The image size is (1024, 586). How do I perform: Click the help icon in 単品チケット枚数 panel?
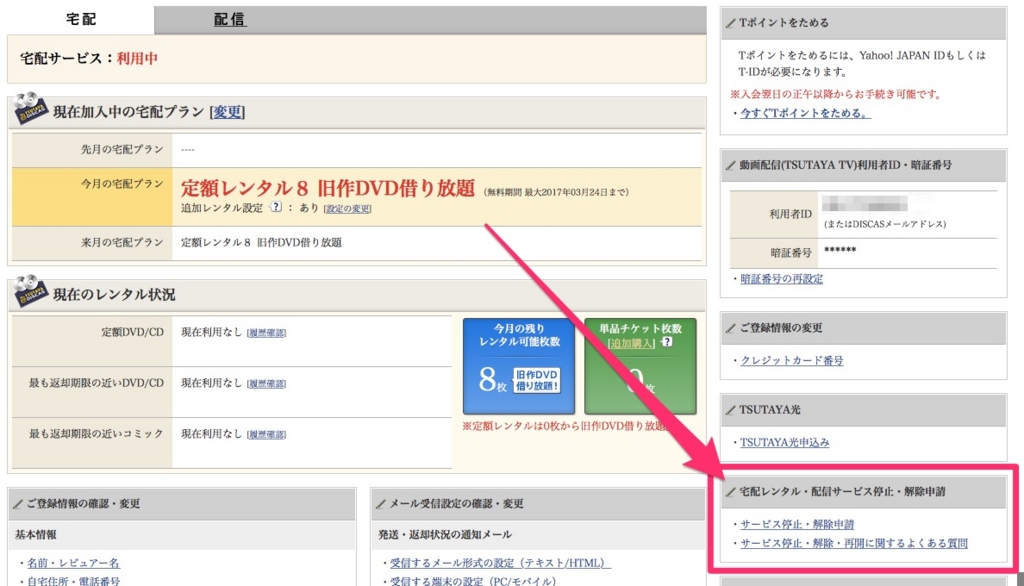[x=667, y=342]
